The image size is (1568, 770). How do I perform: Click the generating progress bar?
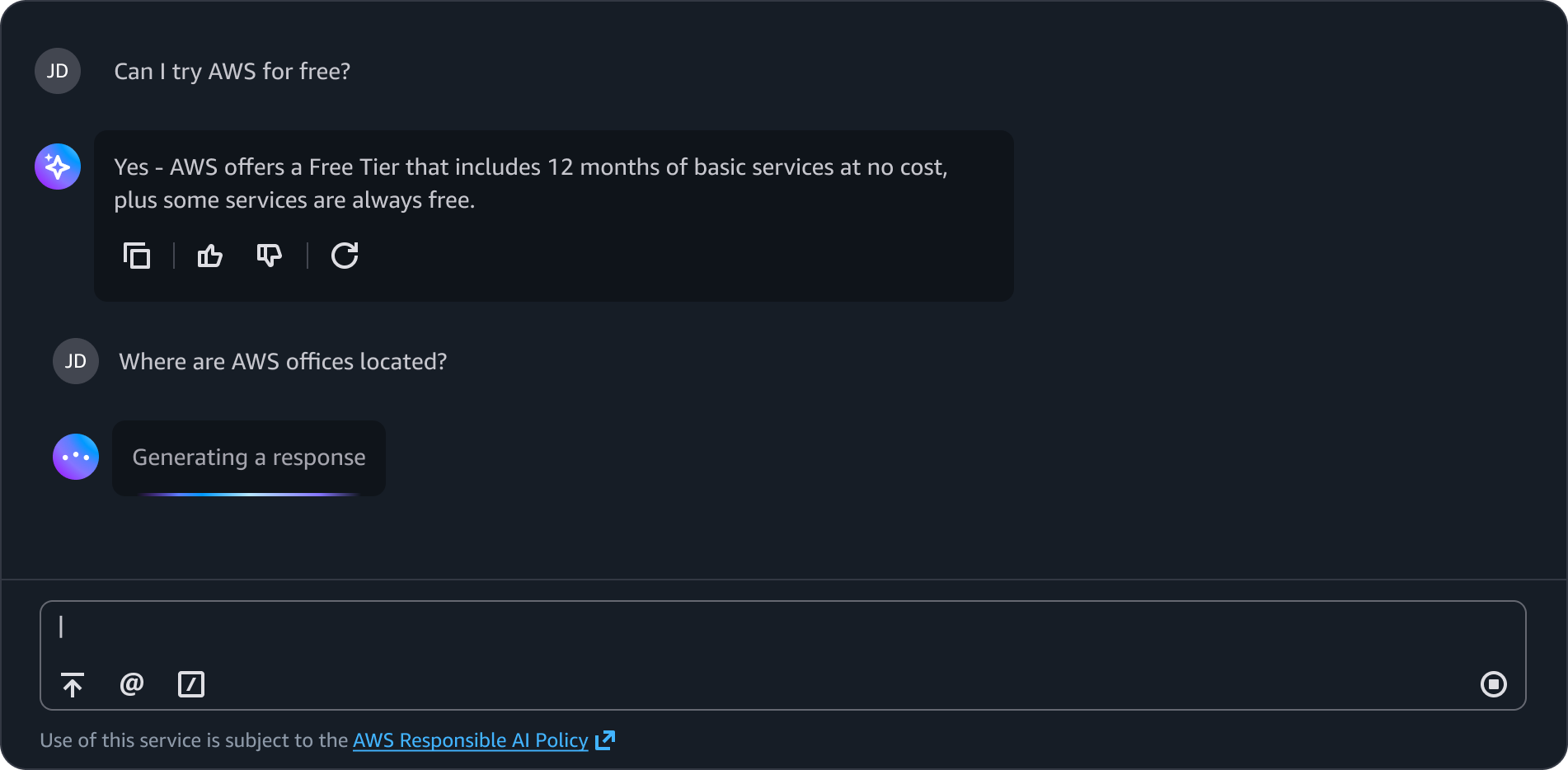tap(249, 494)
